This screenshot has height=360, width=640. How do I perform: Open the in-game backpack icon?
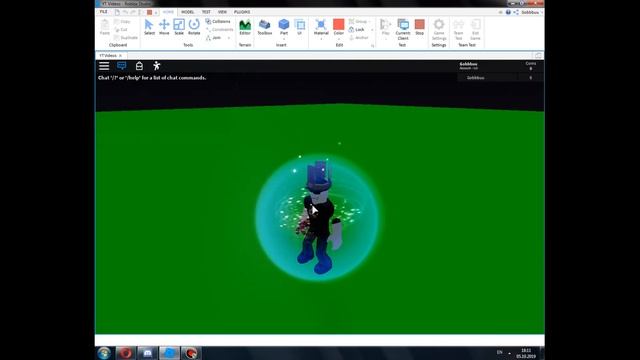pyautogui.click(x=139, y=66)
